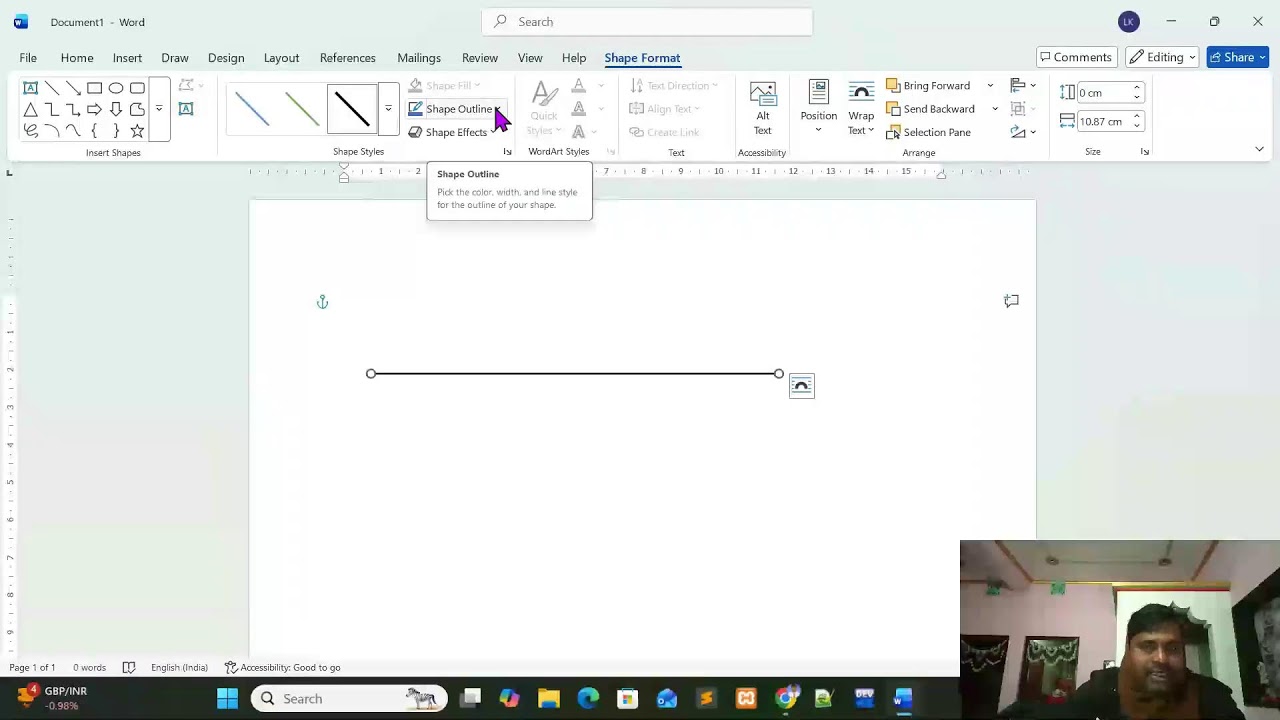The height and width of the screenshot is (720, 1280).
Task: Click the Alt Text button
Action: 762,109
